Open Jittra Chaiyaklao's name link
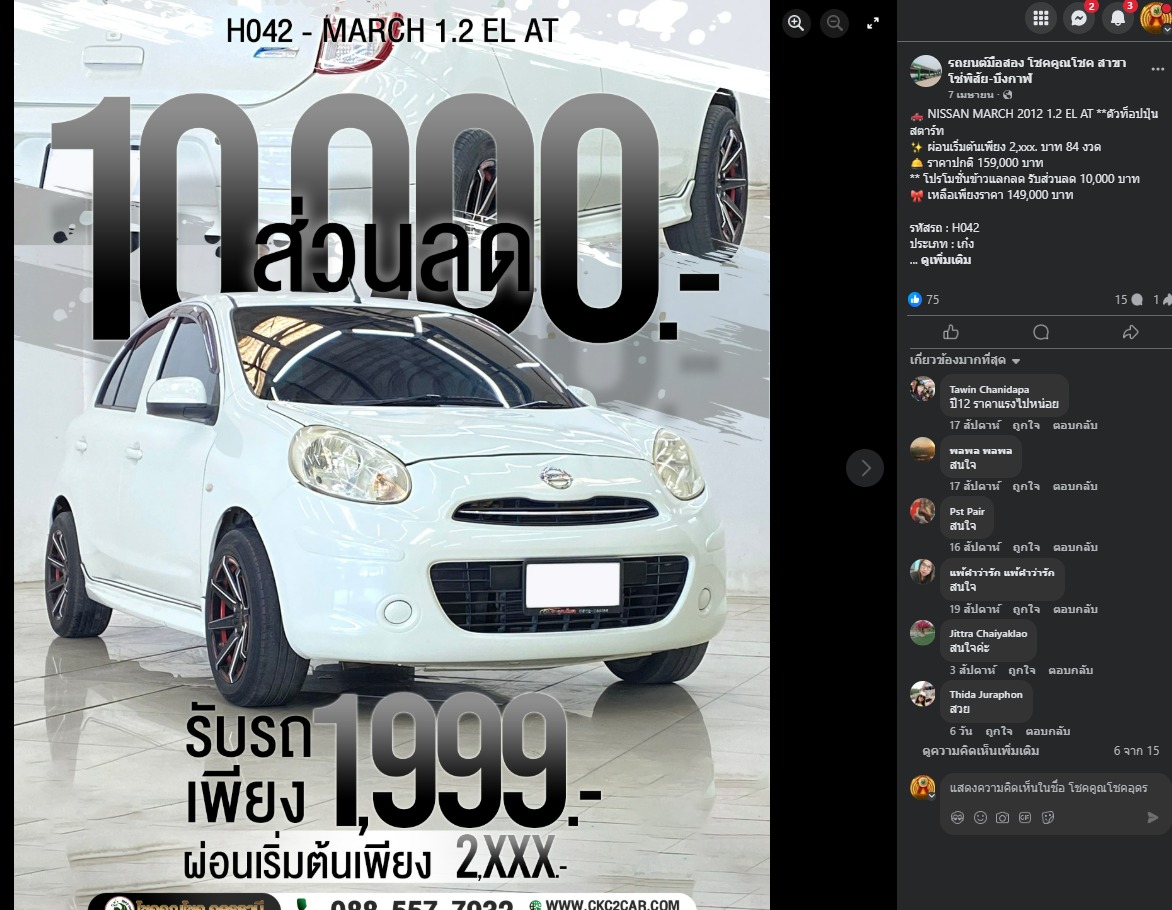This screenshot has width=1172, height=910. coord(988,633)
